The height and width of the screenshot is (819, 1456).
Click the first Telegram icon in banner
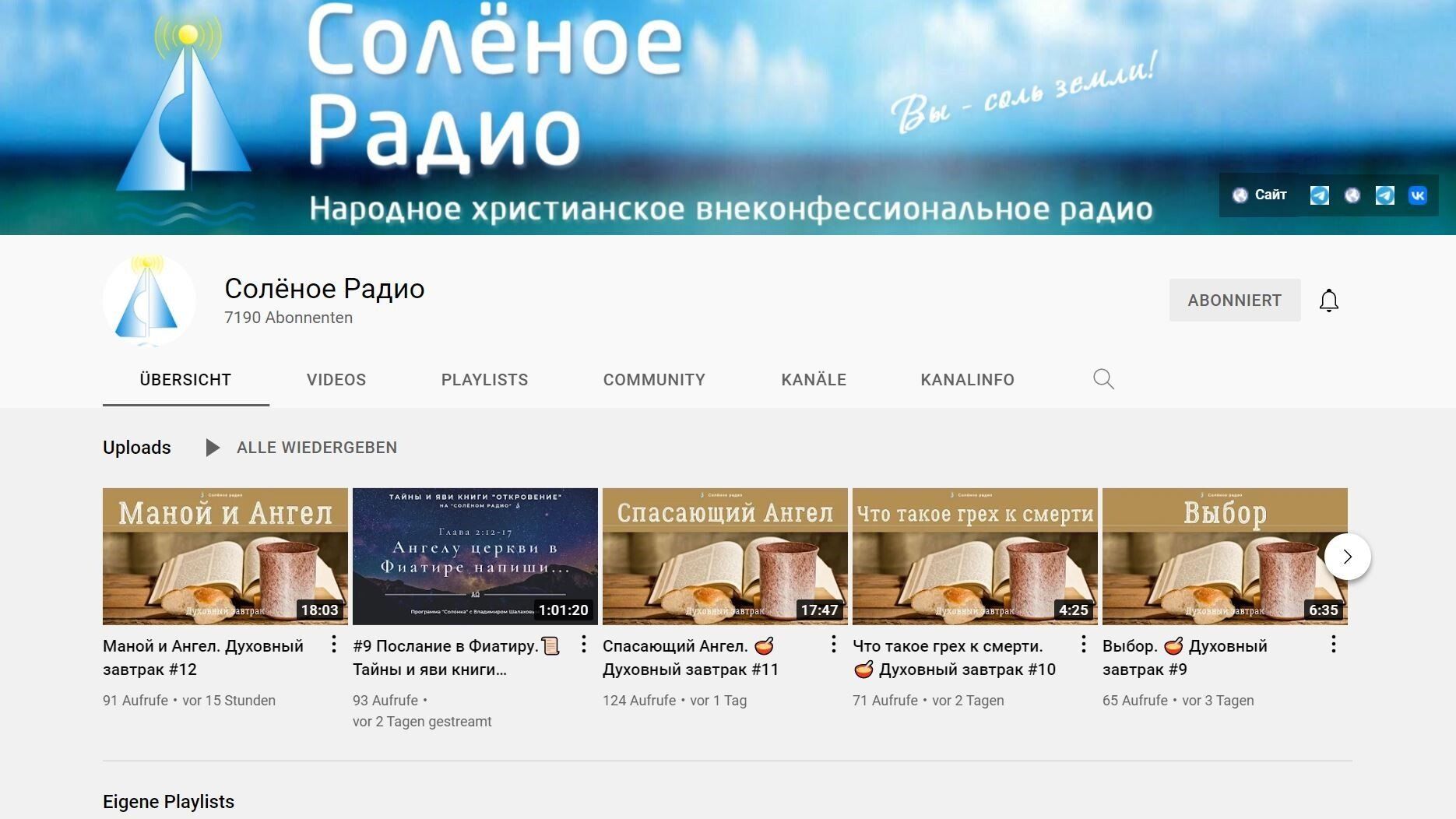tap(1320, 195)
